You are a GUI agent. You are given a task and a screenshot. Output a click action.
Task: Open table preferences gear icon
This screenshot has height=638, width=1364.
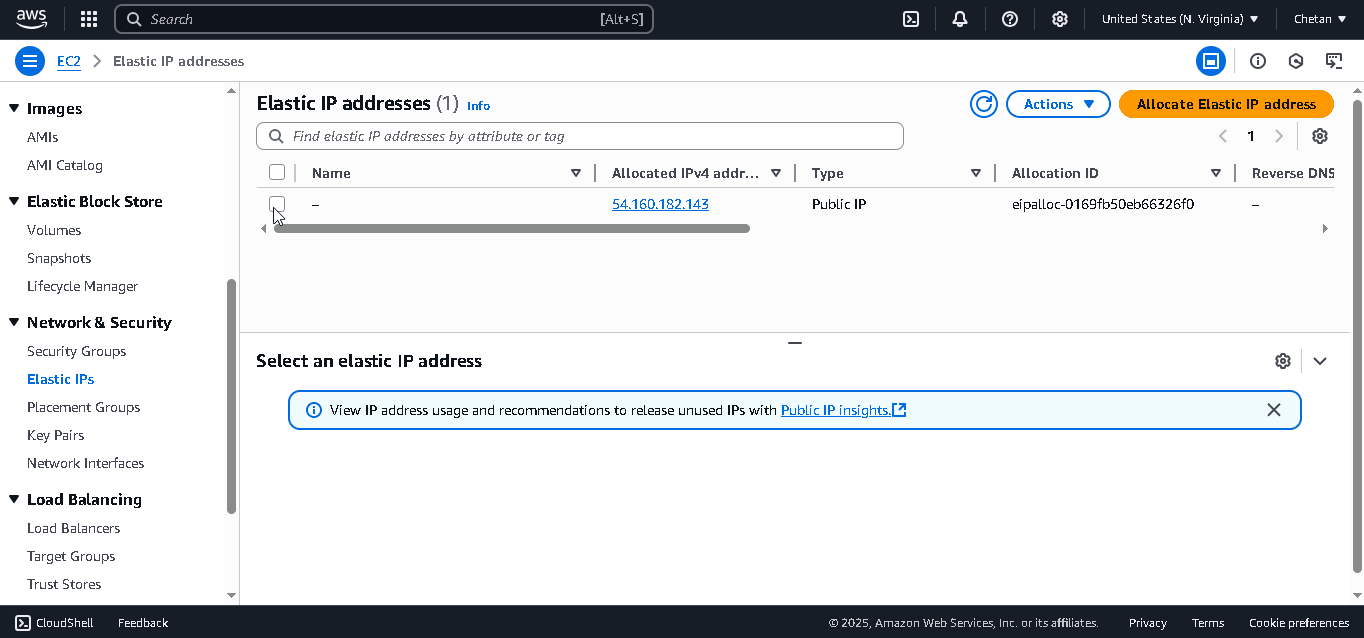tap(1320, 136)
